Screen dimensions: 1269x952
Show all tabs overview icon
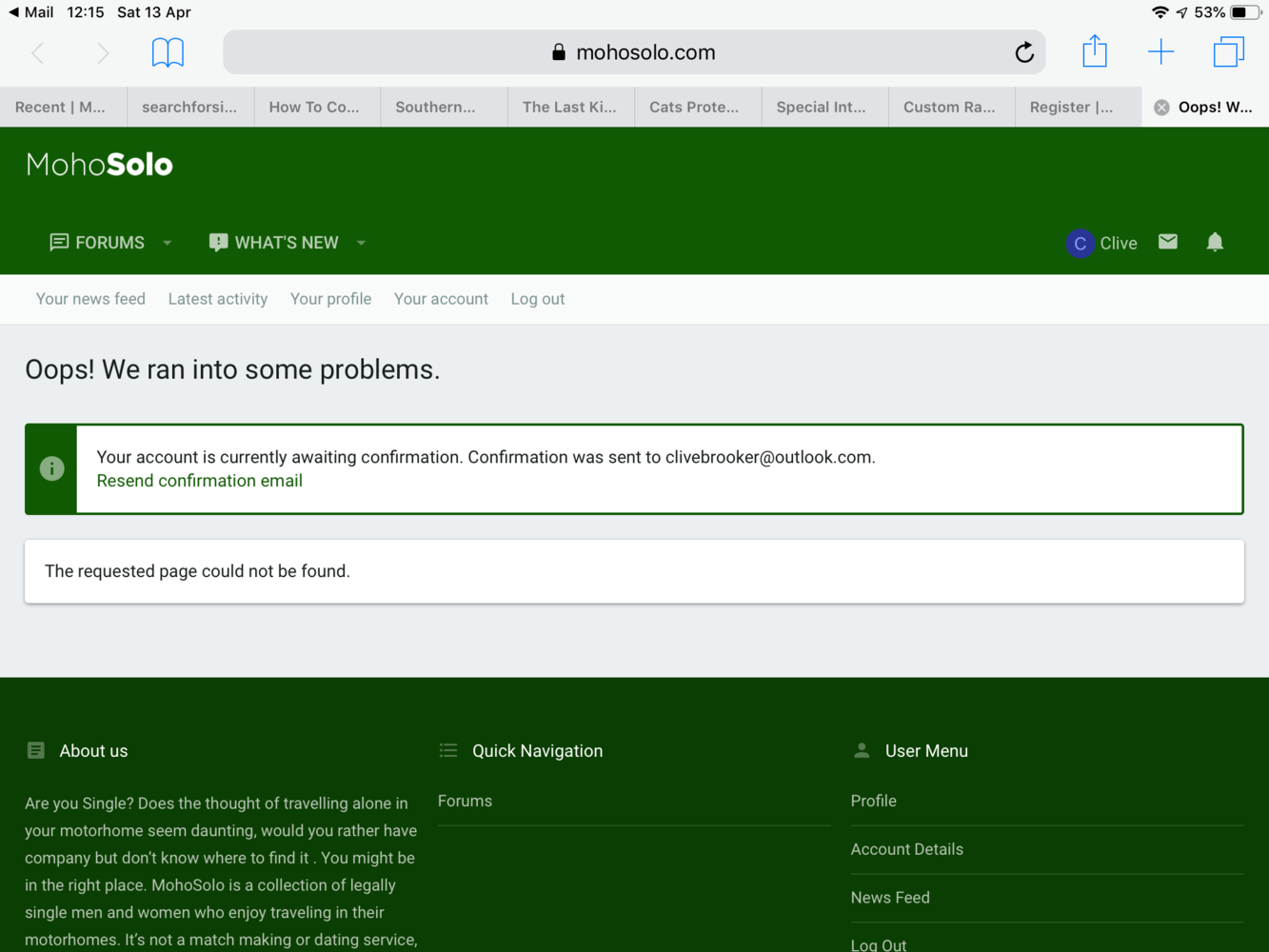click(x=1229, y=51)
